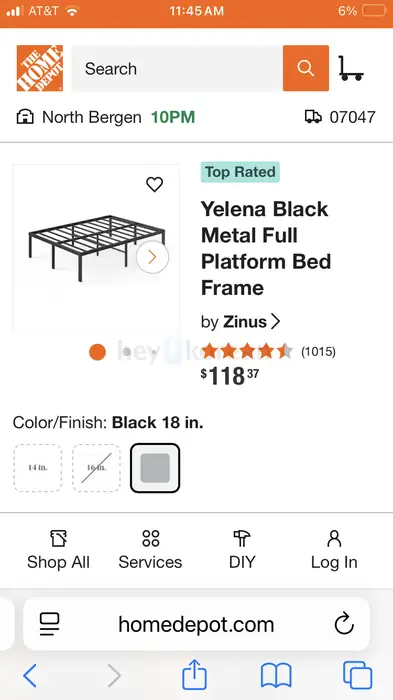Open the page reader menu icon
Image resolution: width=393 pixels, height=700 pixels.
pos(49,624)
